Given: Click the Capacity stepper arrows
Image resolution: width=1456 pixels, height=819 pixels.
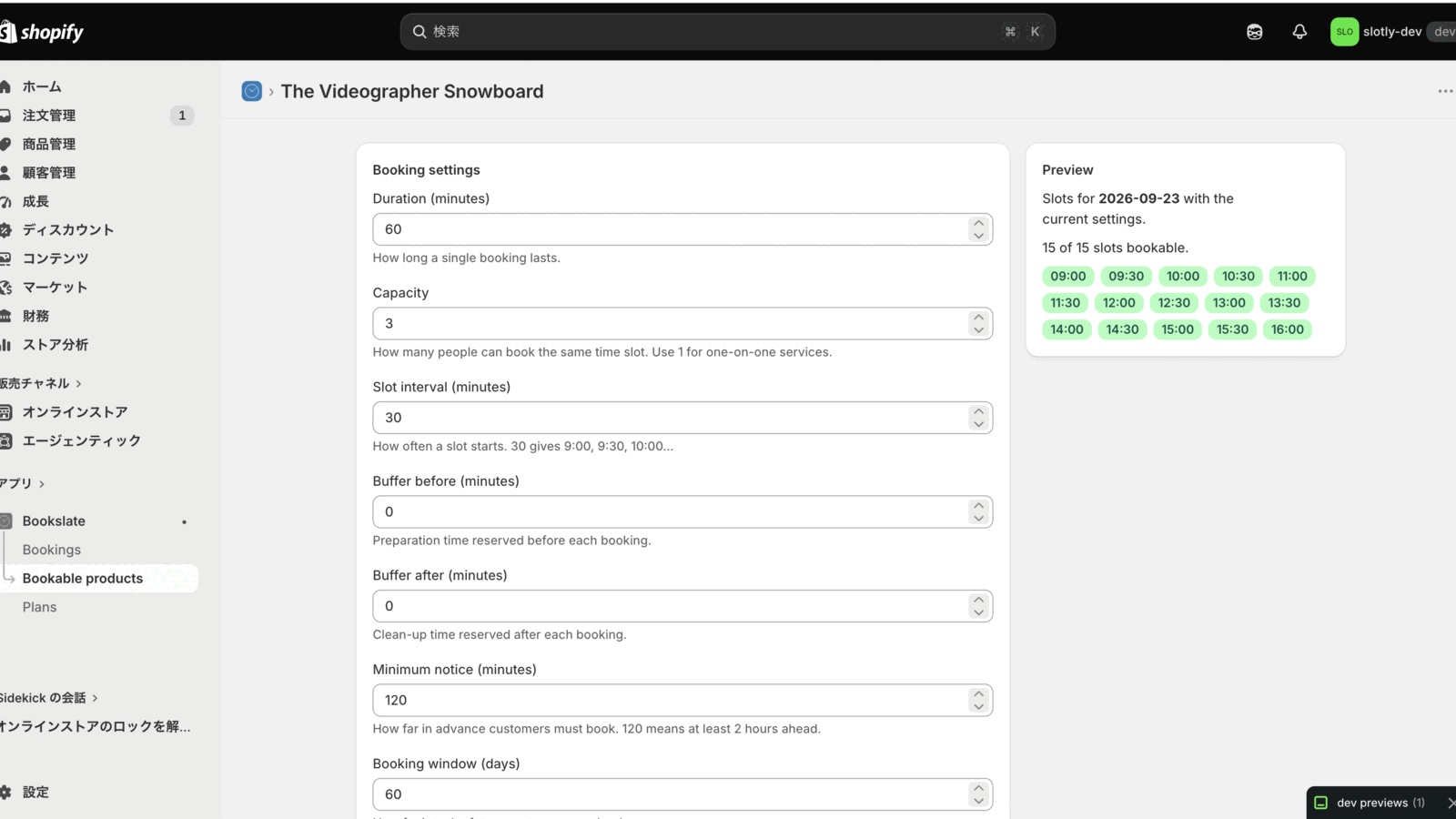Looking at the screenshot, I should pos(978,324).
